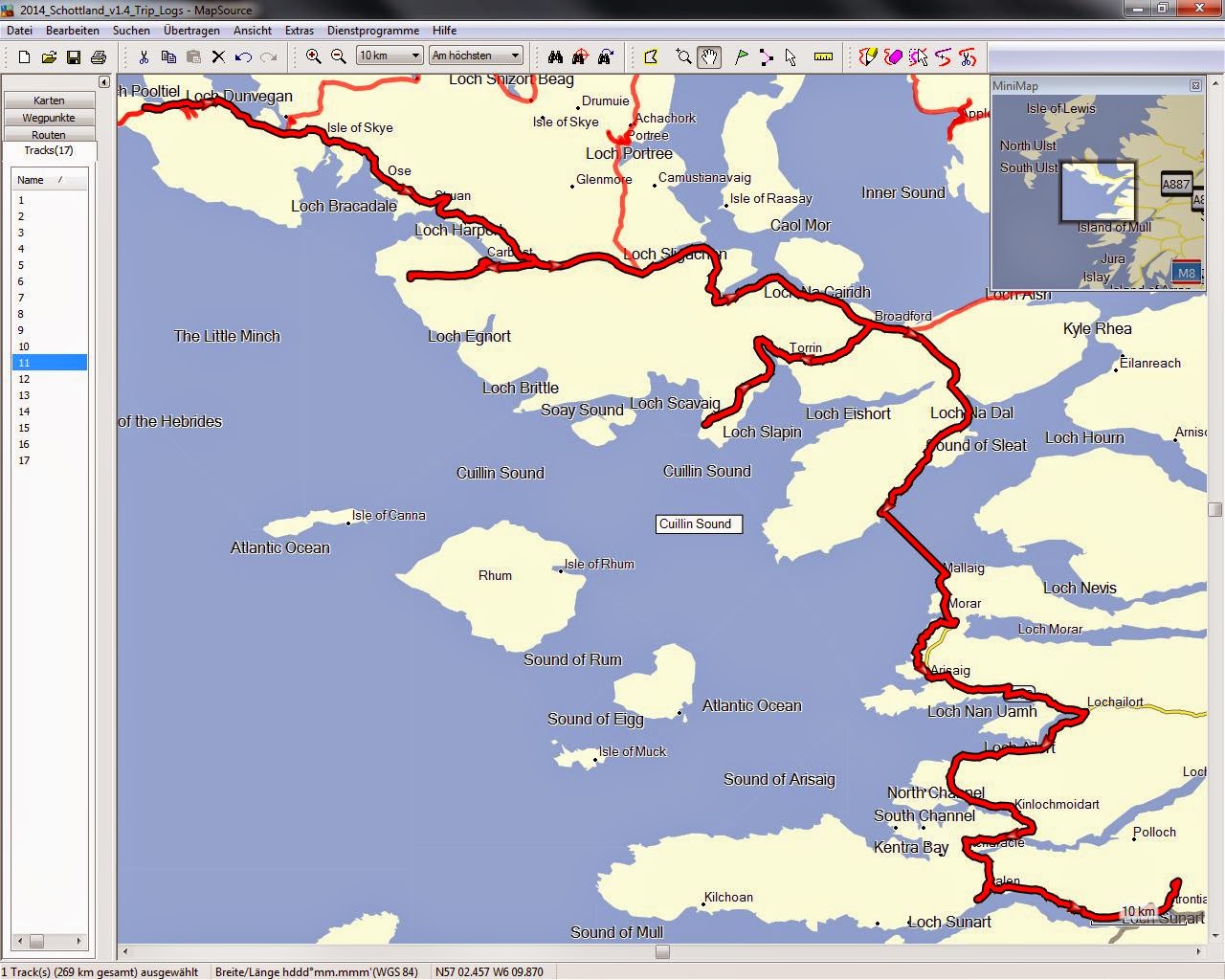
Task: Click the Portree town label on map
Action: pos(648,135)
